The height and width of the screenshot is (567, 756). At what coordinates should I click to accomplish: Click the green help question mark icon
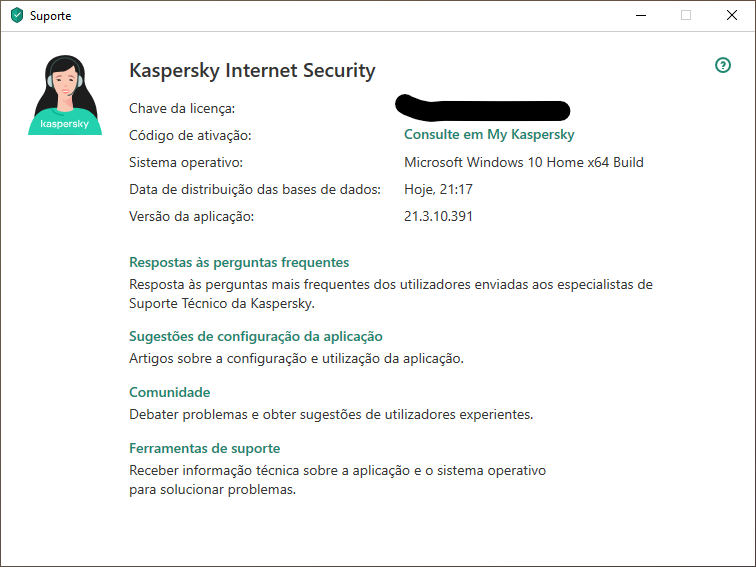(723, 65)
